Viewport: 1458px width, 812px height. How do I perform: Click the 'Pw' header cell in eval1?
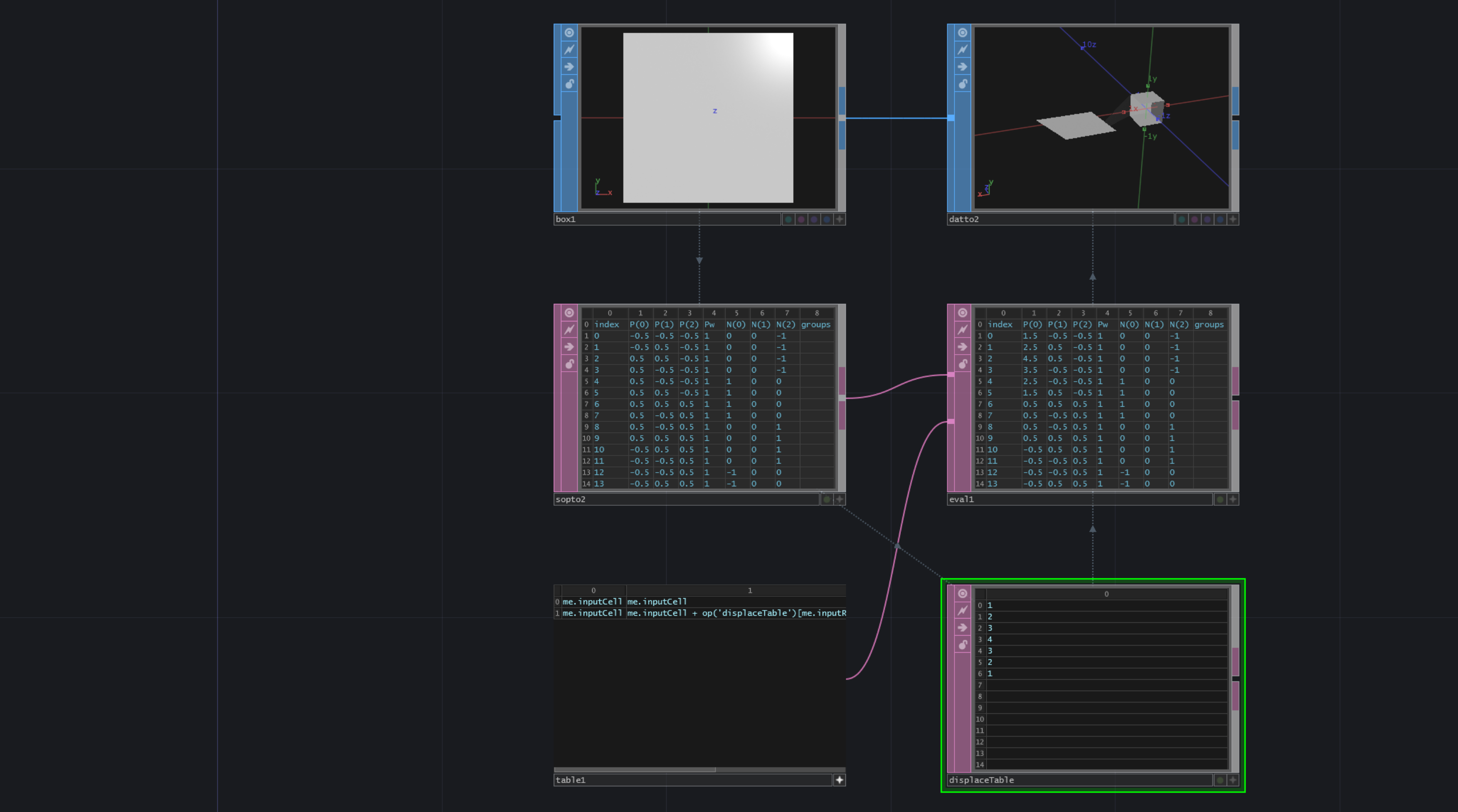pos(1107,324)
